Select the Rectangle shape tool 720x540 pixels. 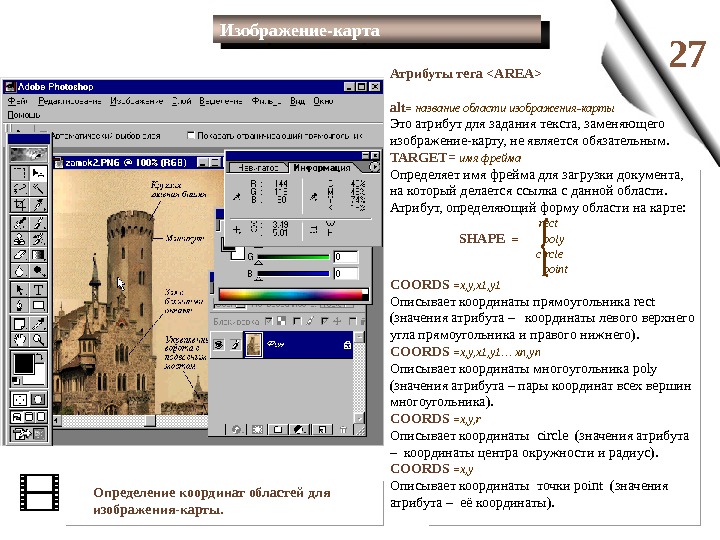38,305
